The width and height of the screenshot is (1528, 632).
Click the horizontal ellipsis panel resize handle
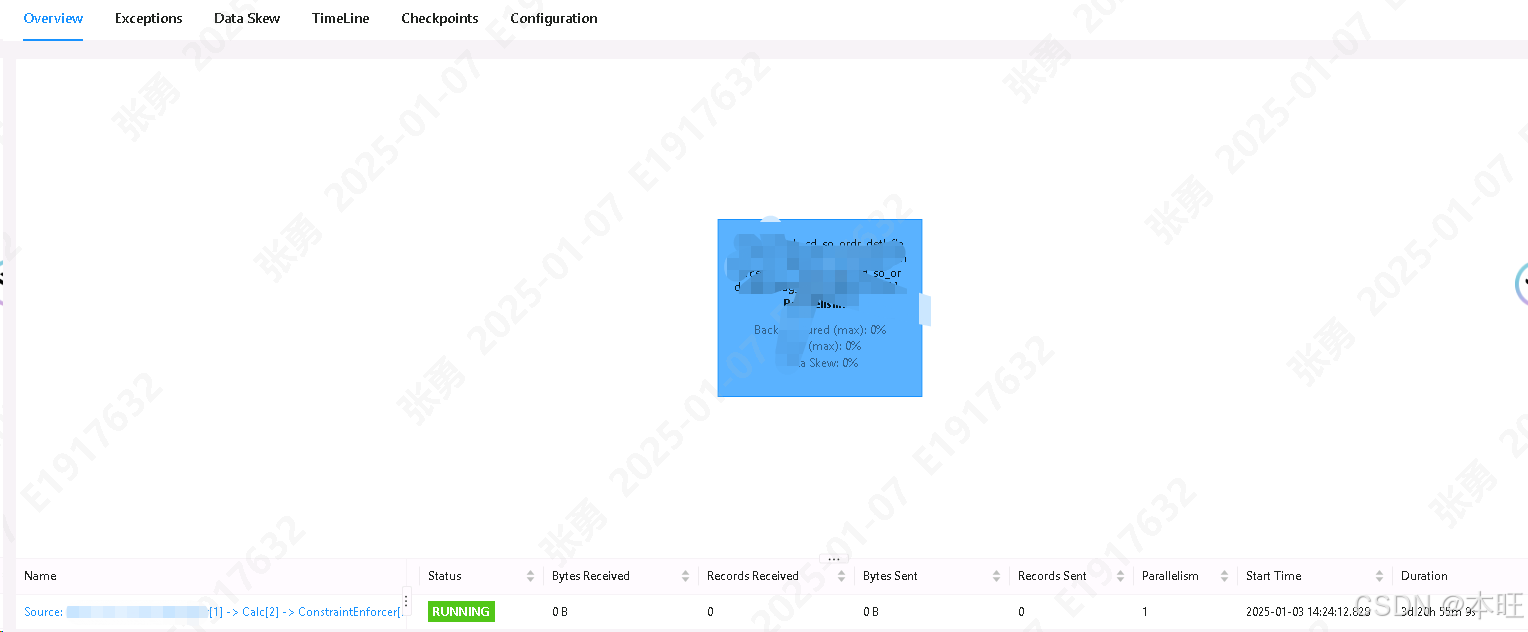[x=834, y=559]
